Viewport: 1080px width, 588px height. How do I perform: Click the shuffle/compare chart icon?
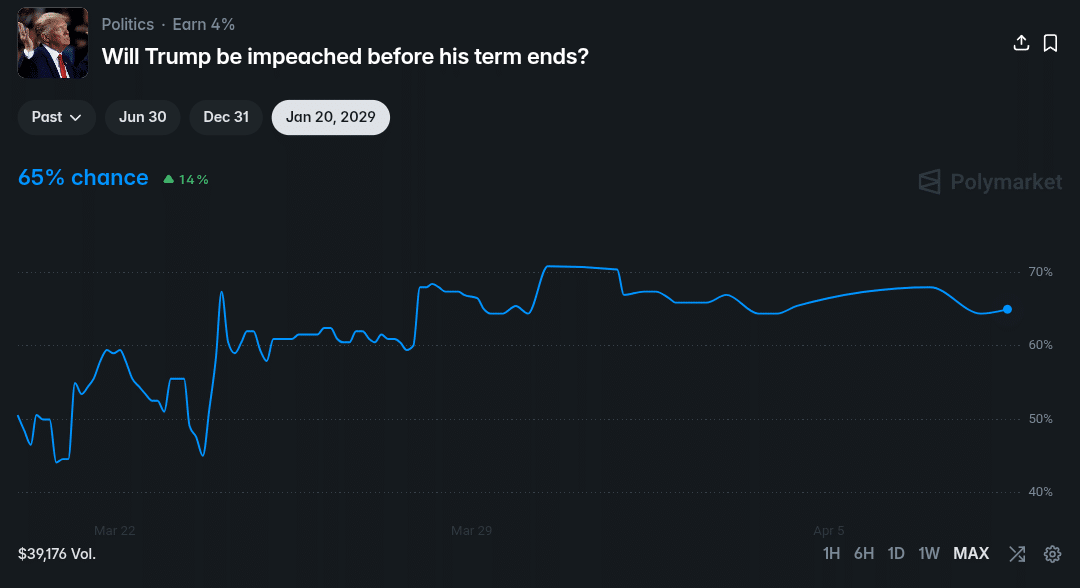[1017, 554]
